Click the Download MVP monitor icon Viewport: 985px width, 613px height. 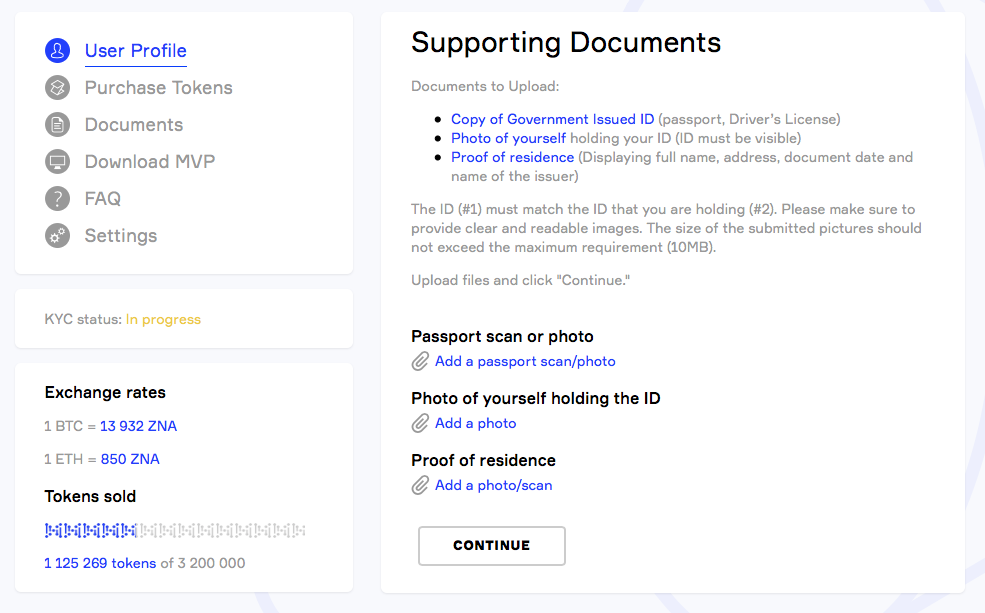click(x=57, y=162)
